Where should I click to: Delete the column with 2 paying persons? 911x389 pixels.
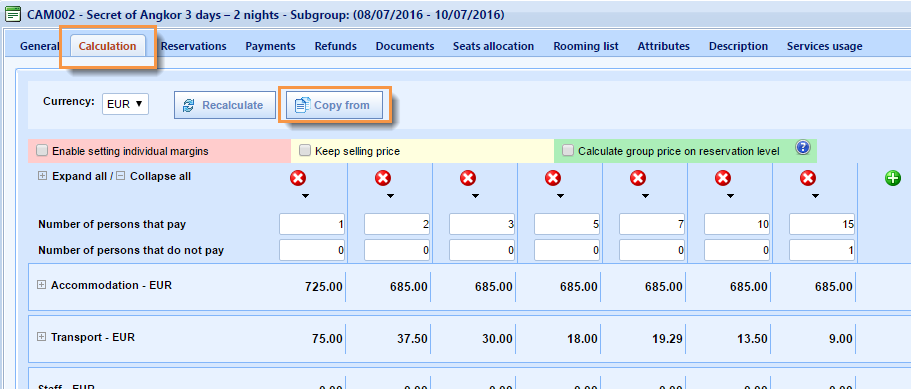tap(383, 179)
